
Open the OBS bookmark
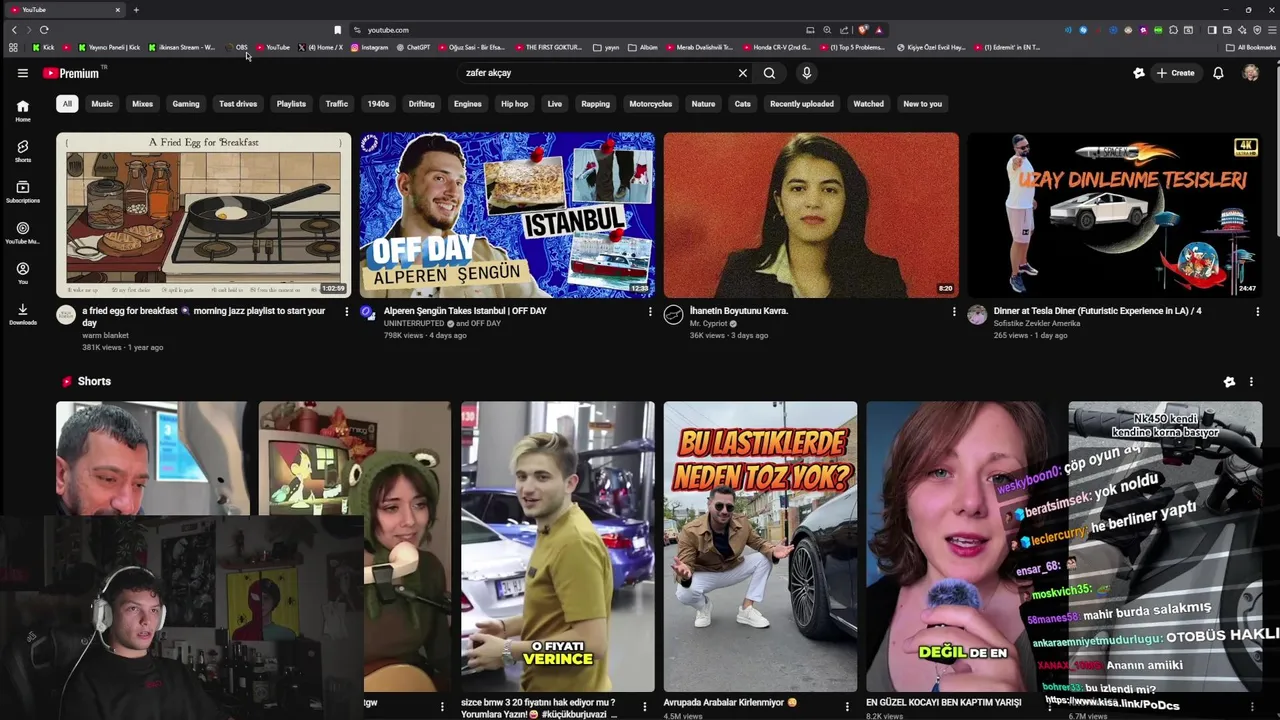tap(237, 47)
